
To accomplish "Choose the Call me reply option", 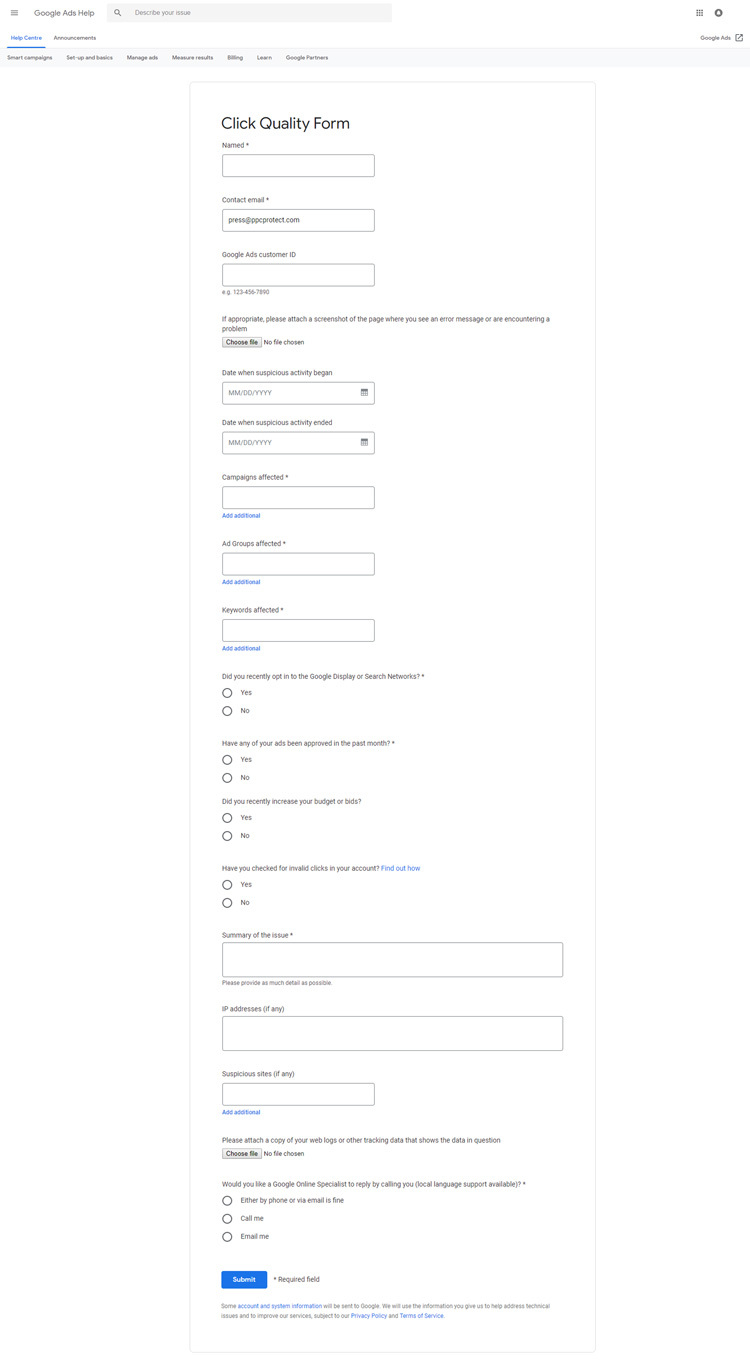I will pos(227,1219).
